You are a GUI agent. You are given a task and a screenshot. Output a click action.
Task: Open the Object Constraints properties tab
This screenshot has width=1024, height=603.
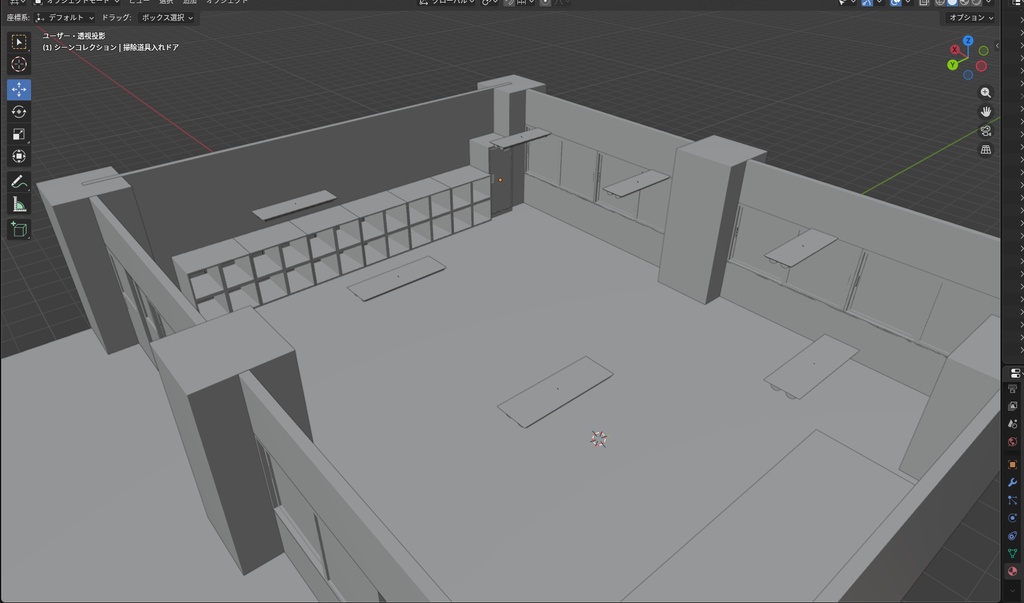click(x=1012, y=536)
